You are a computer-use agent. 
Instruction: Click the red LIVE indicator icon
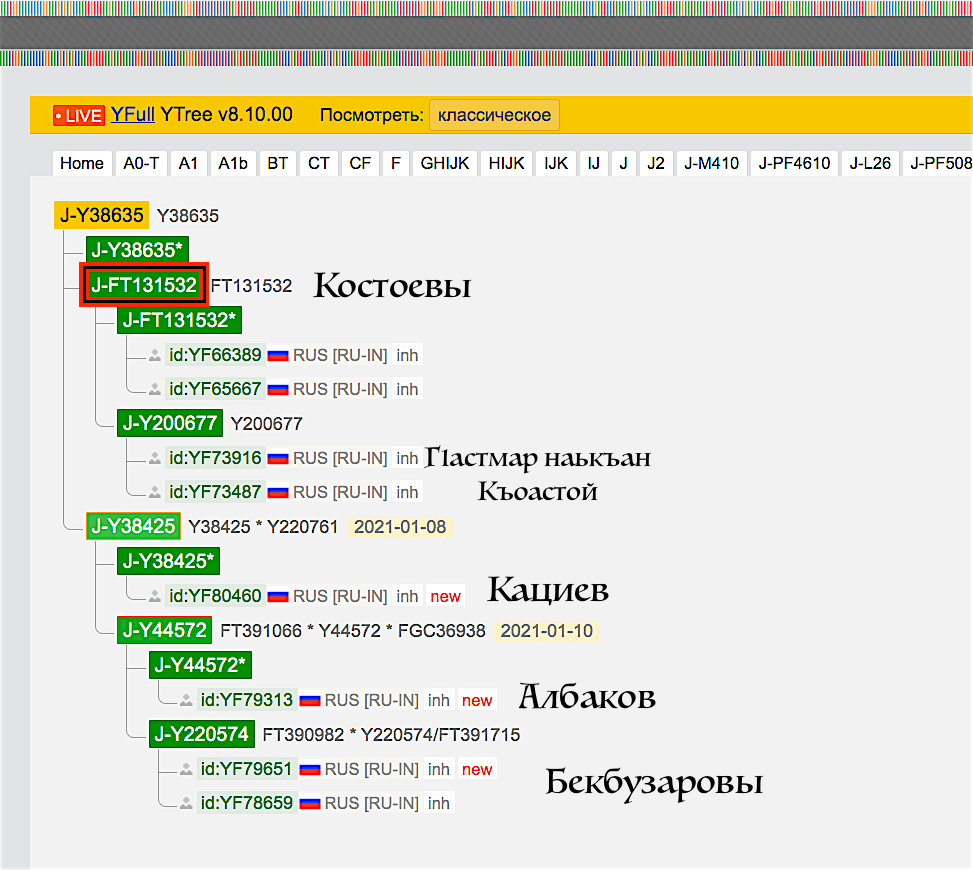click(x=78, y=115)
